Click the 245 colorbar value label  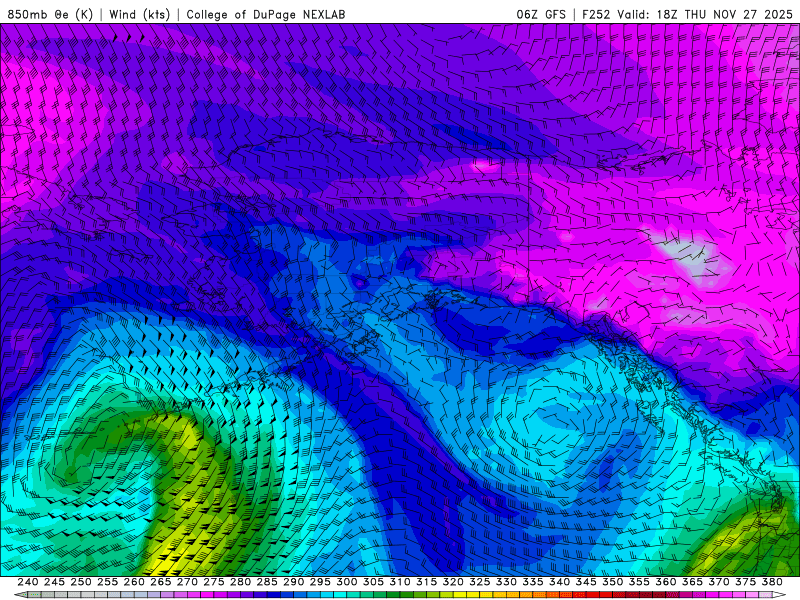[54, 582]
